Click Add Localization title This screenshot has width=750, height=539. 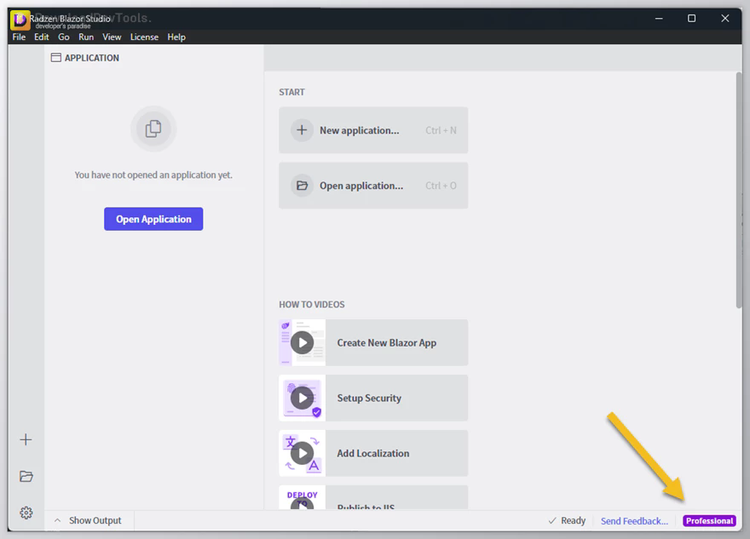[x=373, y=453]
